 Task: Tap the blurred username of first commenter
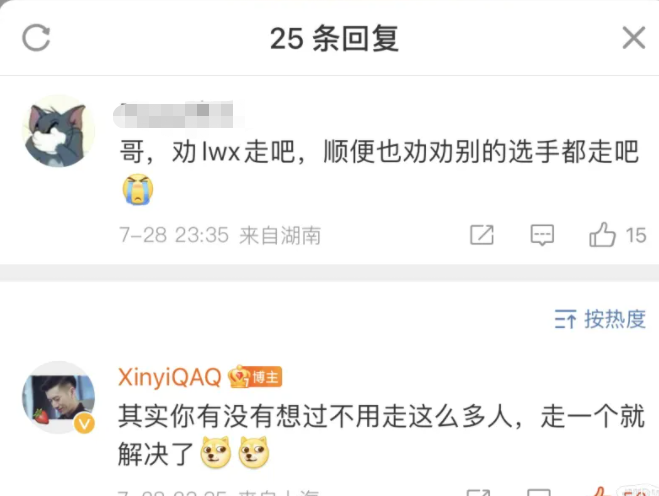[x=173, y=114]
